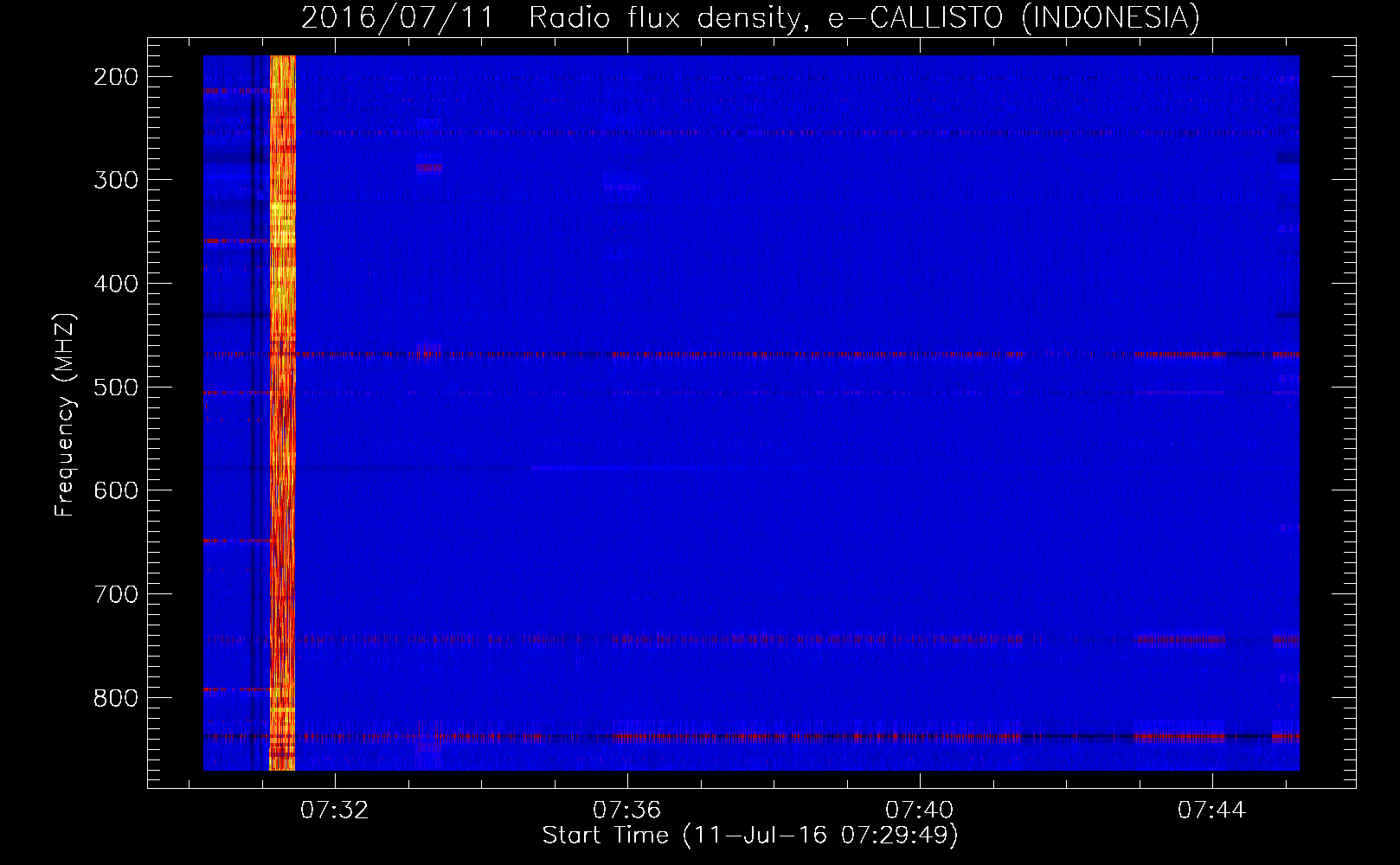The width and height of the screenshot is (1400, 865).
Task: Click the 07:44 time tick label
Action: 1211,810
